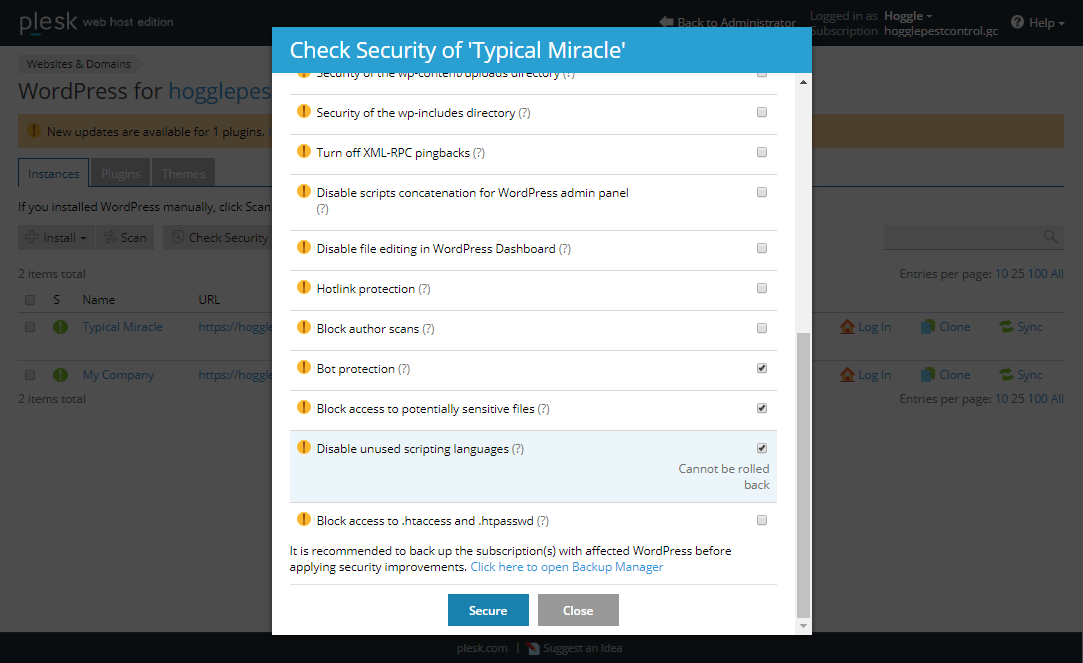Click Clone icon for My Company row
The height and width of the screenshot is (663, 1083).
929,375
